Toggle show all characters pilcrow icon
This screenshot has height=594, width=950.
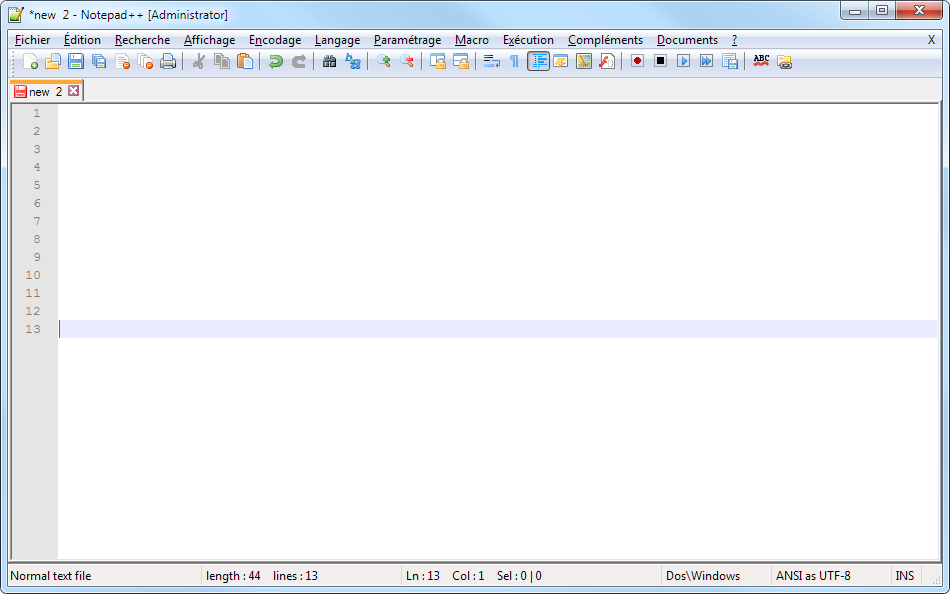point(514,61)
